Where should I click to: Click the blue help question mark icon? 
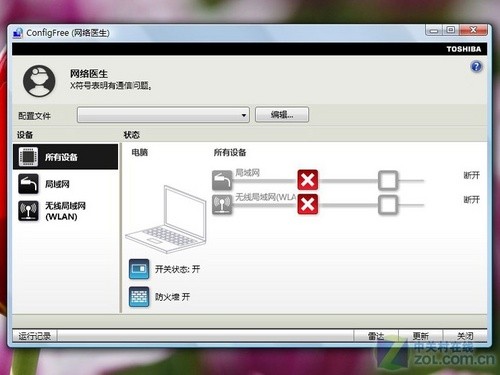476,67
